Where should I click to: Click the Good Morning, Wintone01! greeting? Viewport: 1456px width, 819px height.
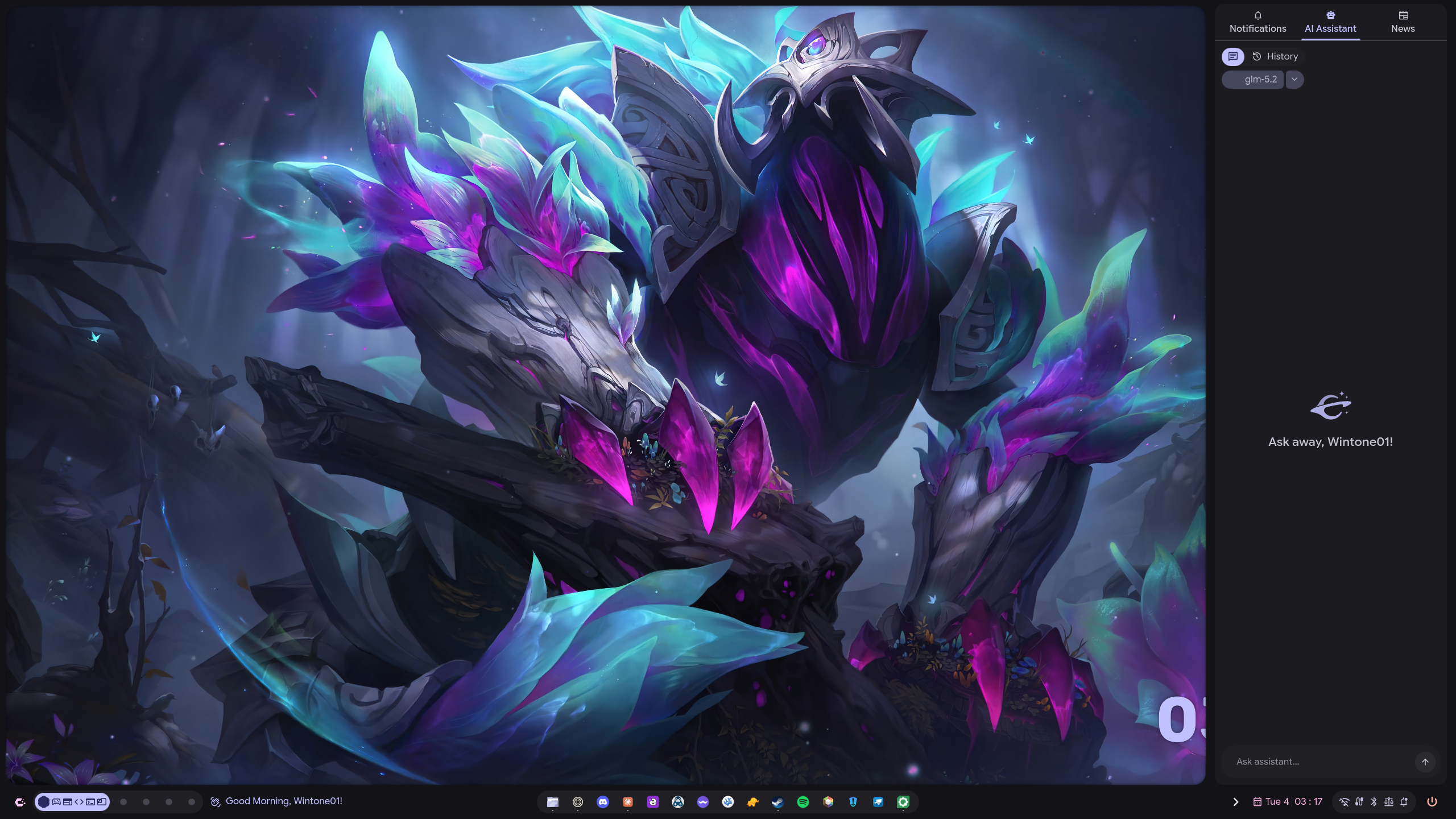coord(276,801)
